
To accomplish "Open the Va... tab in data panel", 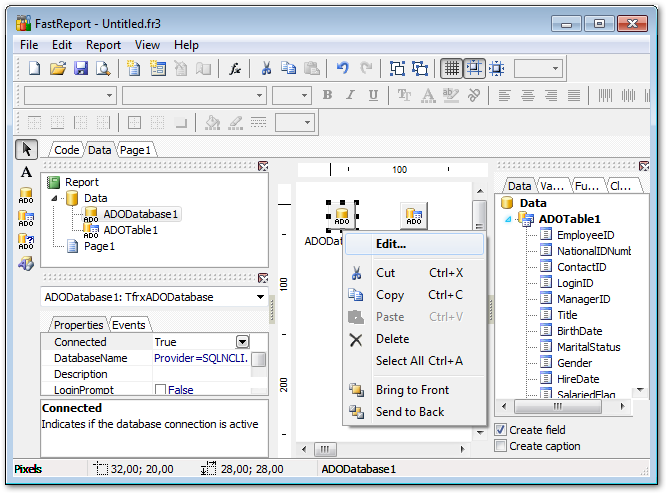I will tap(552, 186).
